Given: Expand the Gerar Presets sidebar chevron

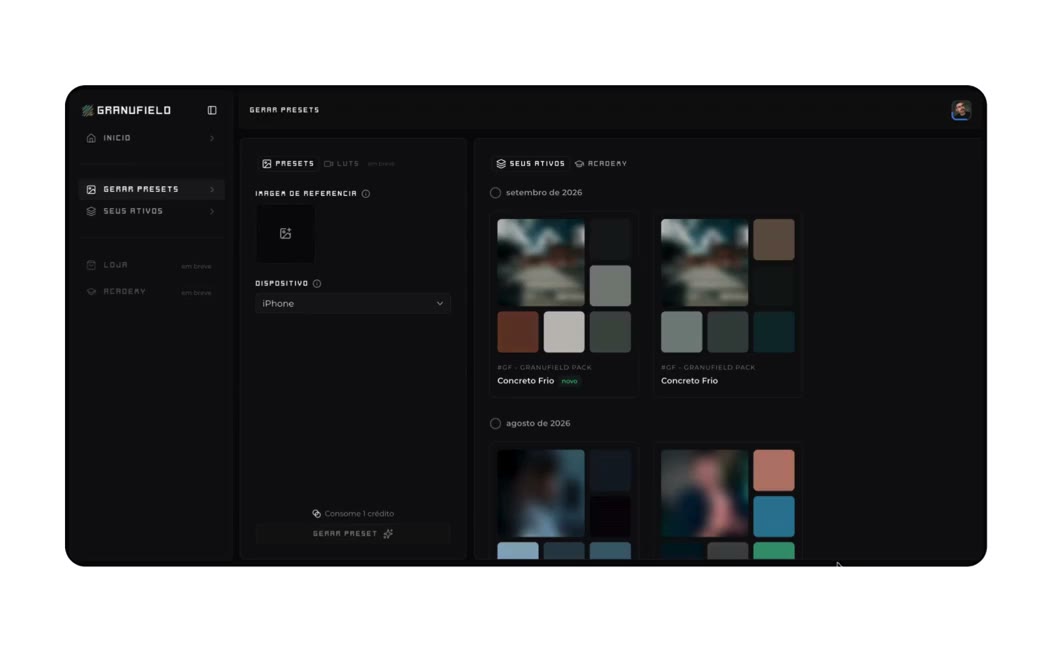Looking at the screenshot, I should click(212, 190).
